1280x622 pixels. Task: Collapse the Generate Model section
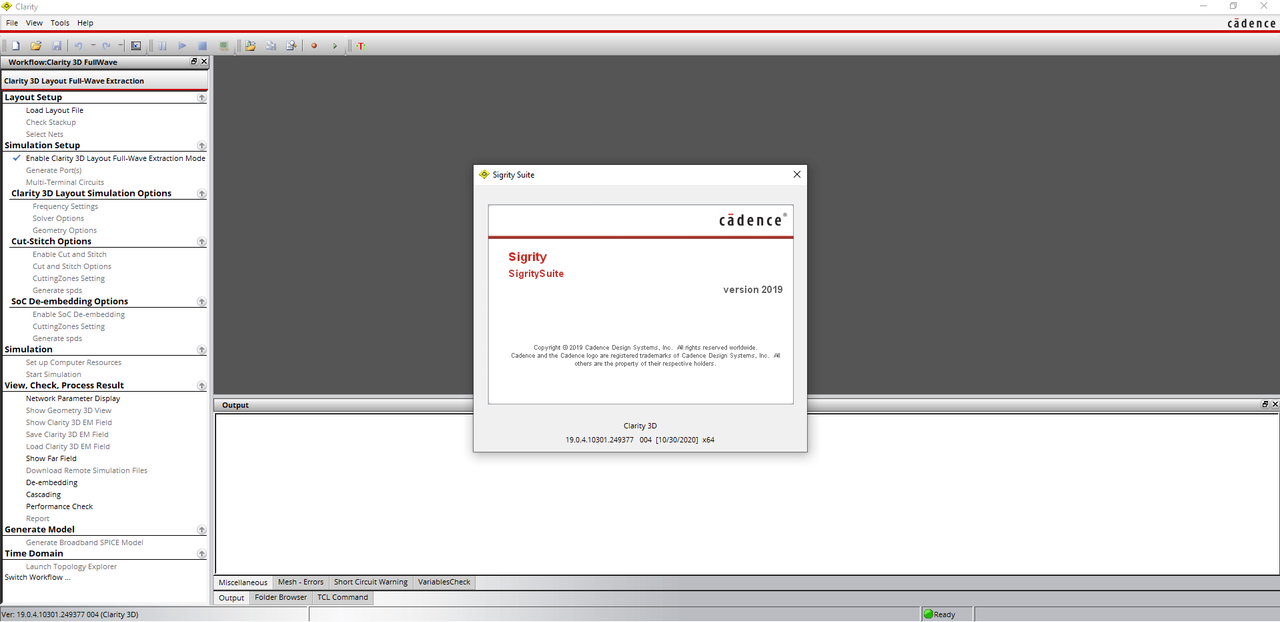tap(201, 530)
